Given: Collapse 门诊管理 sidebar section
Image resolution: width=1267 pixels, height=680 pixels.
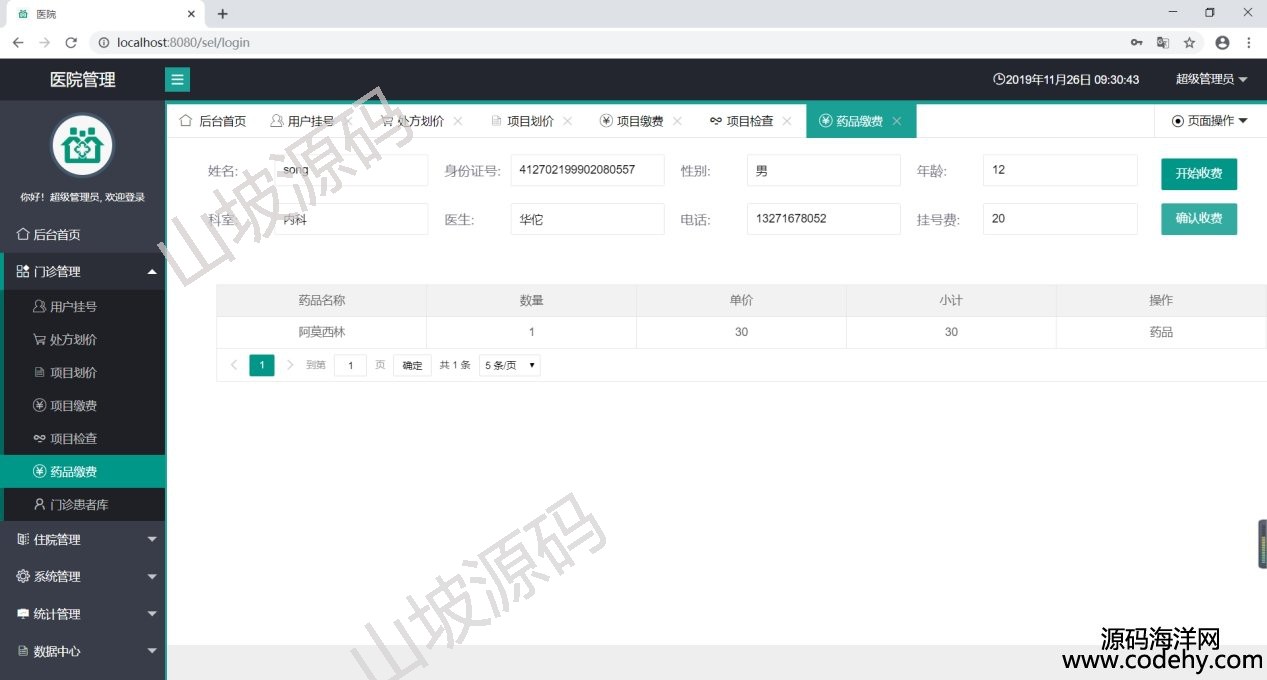Looking at the screenshot, I should coord(83,271).
